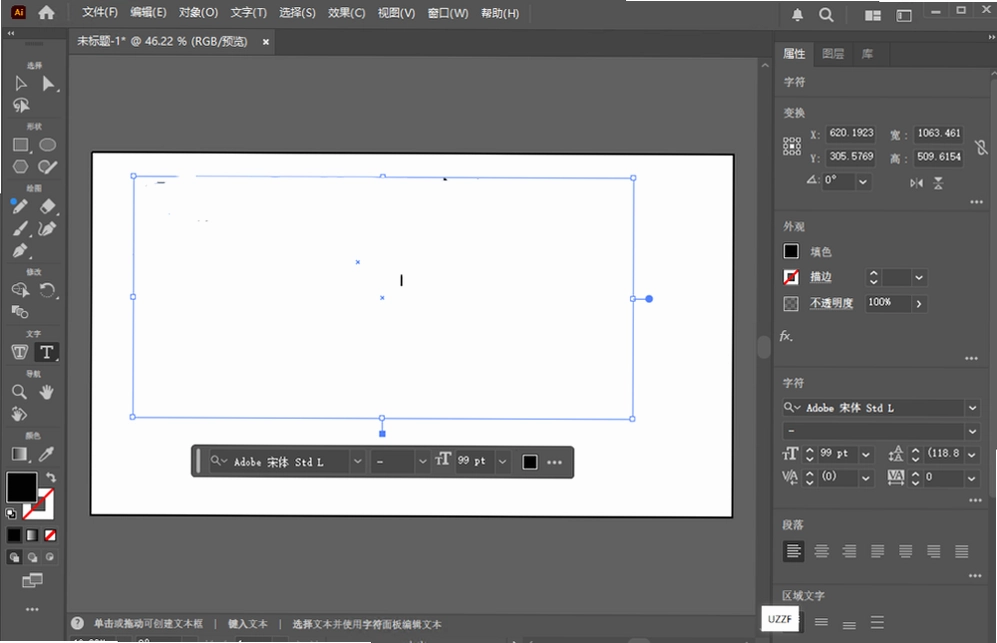
Task: Choose justify all lines option
Action: click(x=962, y=551)
